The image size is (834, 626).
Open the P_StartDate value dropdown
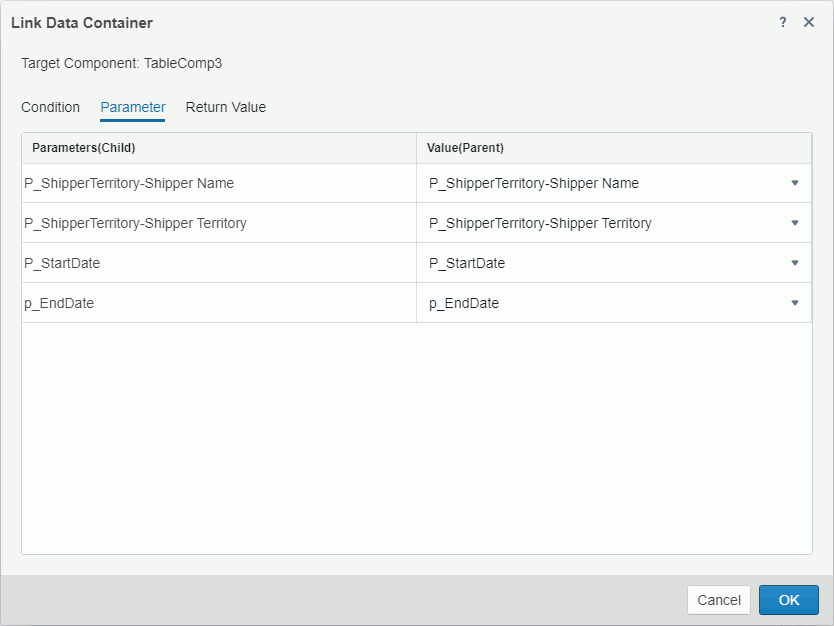[795, 263]
